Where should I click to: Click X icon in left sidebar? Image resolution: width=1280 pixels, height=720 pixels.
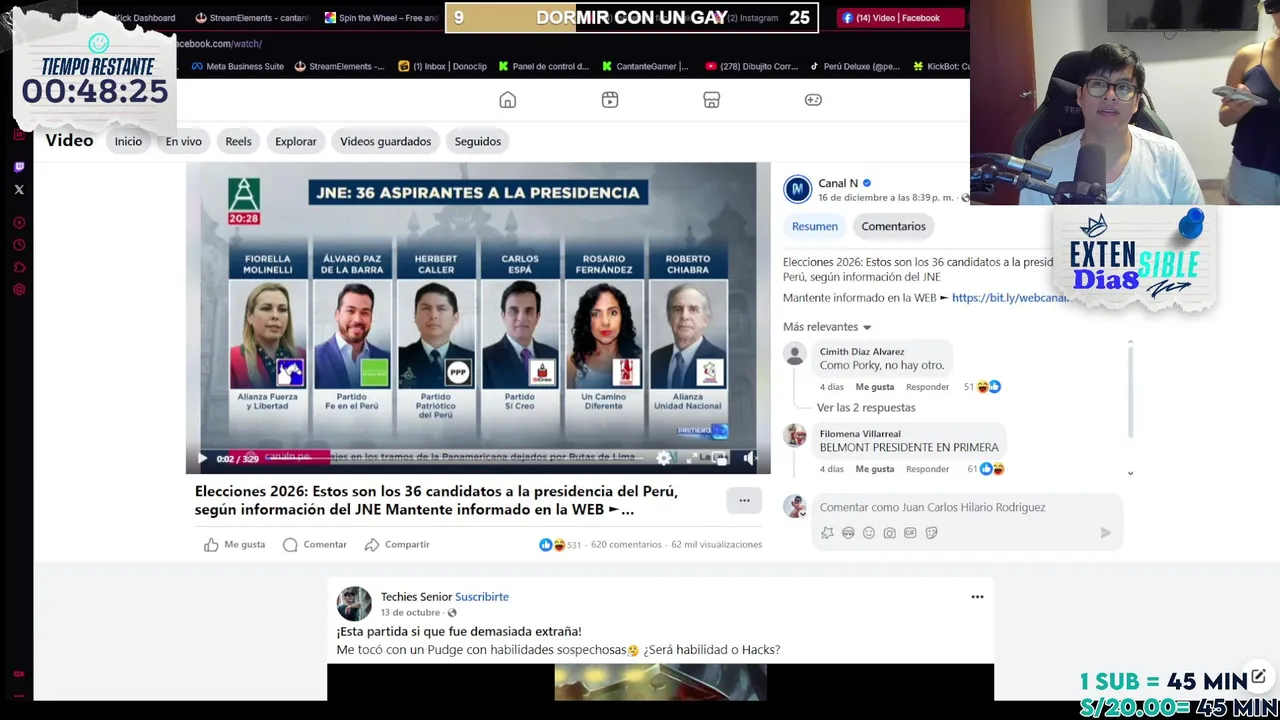(x=19, y=190)
